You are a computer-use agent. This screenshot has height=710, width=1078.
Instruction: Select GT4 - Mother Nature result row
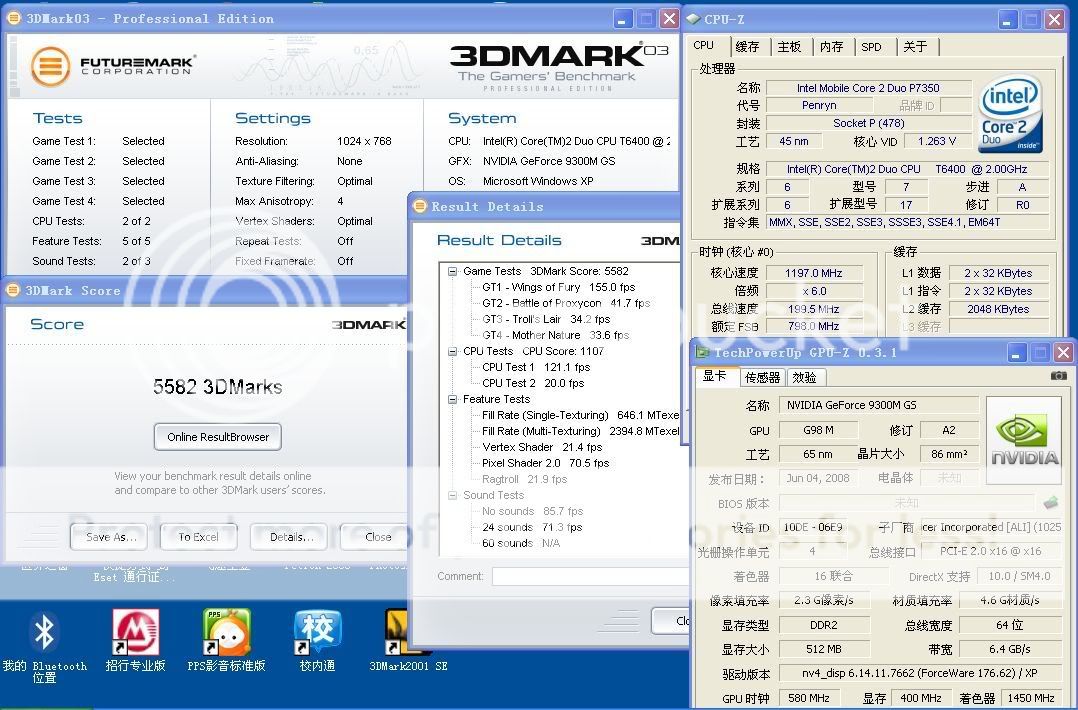click(x=556, y=335)
